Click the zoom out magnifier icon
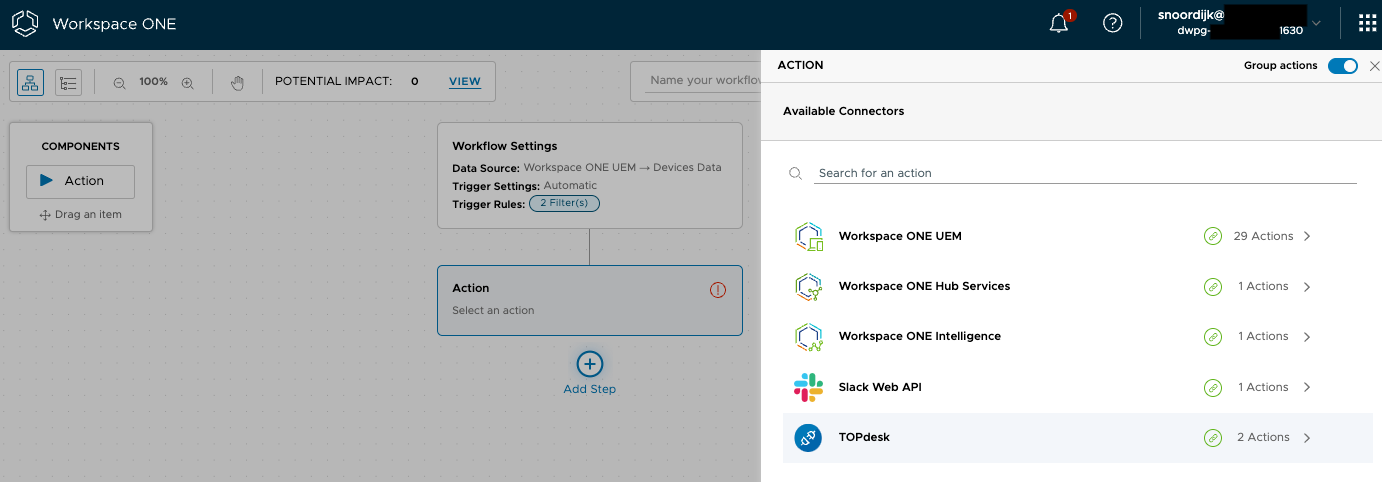 point(119,82)
